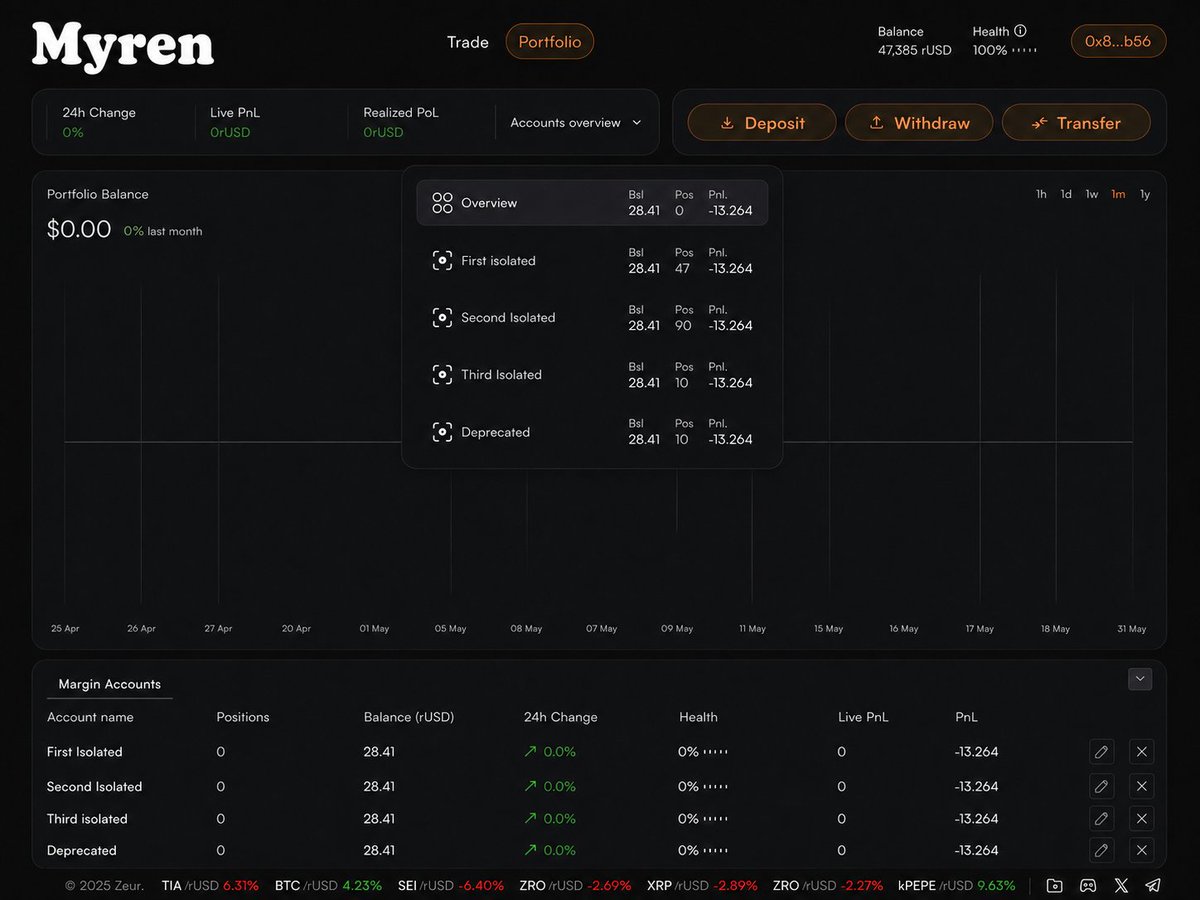Open the Margin Accounts tab

[x=110, y=684]
